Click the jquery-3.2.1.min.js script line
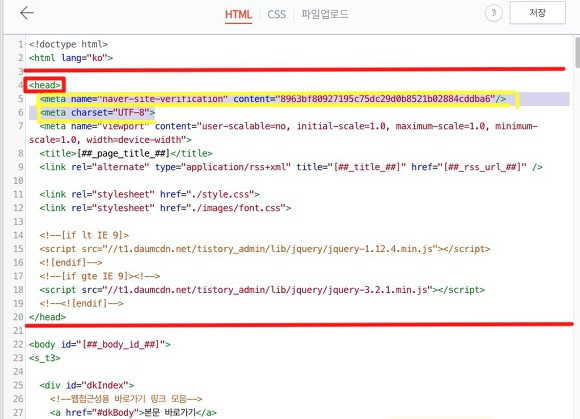The width and height of the screenshot is (580, 419). pos(262,290)
